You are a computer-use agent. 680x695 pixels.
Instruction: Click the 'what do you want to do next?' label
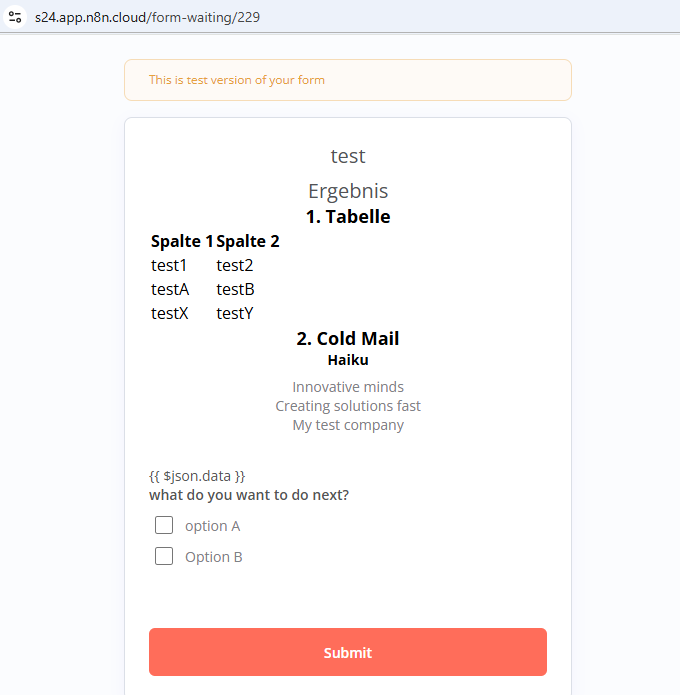point(249,495)
